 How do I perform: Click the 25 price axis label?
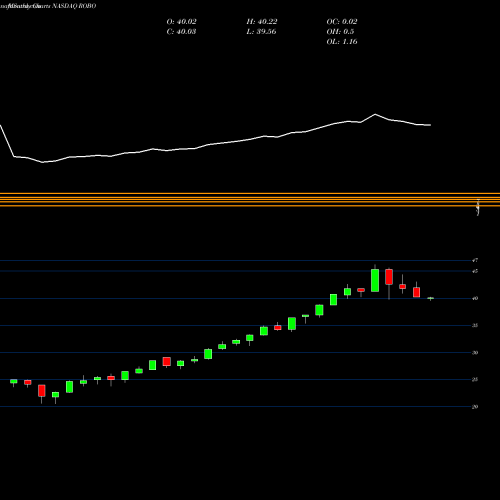(475, 380)
